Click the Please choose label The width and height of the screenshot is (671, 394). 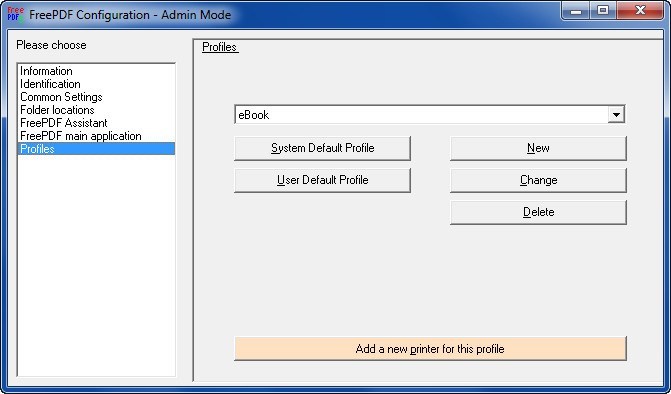pyautogui.click(x=51, y=45)
